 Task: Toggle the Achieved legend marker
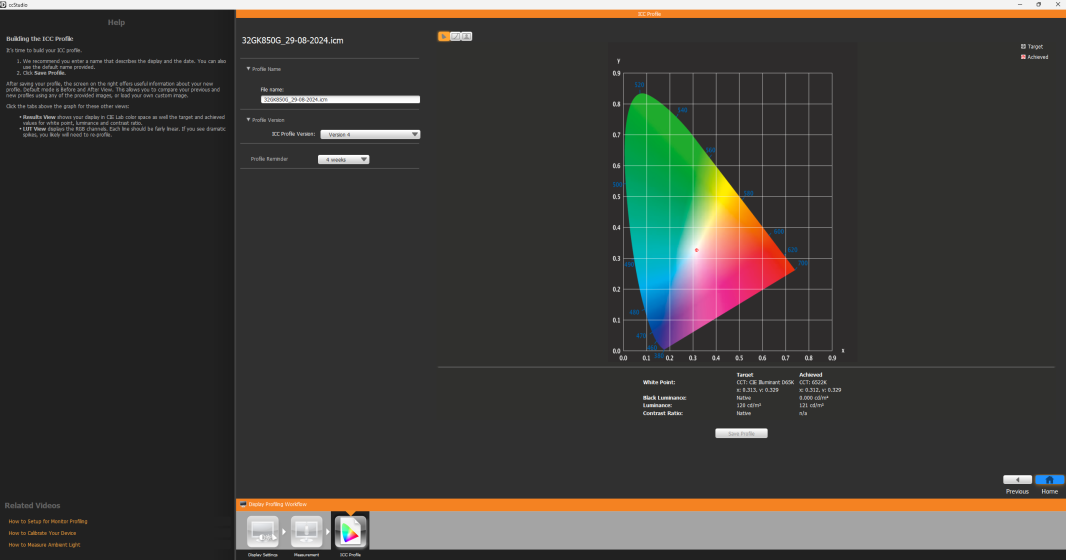(x=1023, y=57)
